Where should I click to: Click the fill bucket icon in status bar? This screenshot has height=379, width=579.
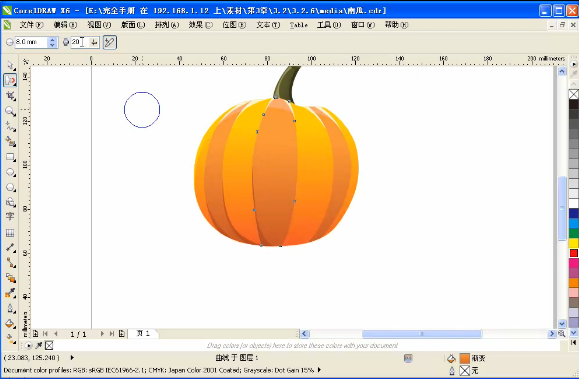click(x=451, y=358)
